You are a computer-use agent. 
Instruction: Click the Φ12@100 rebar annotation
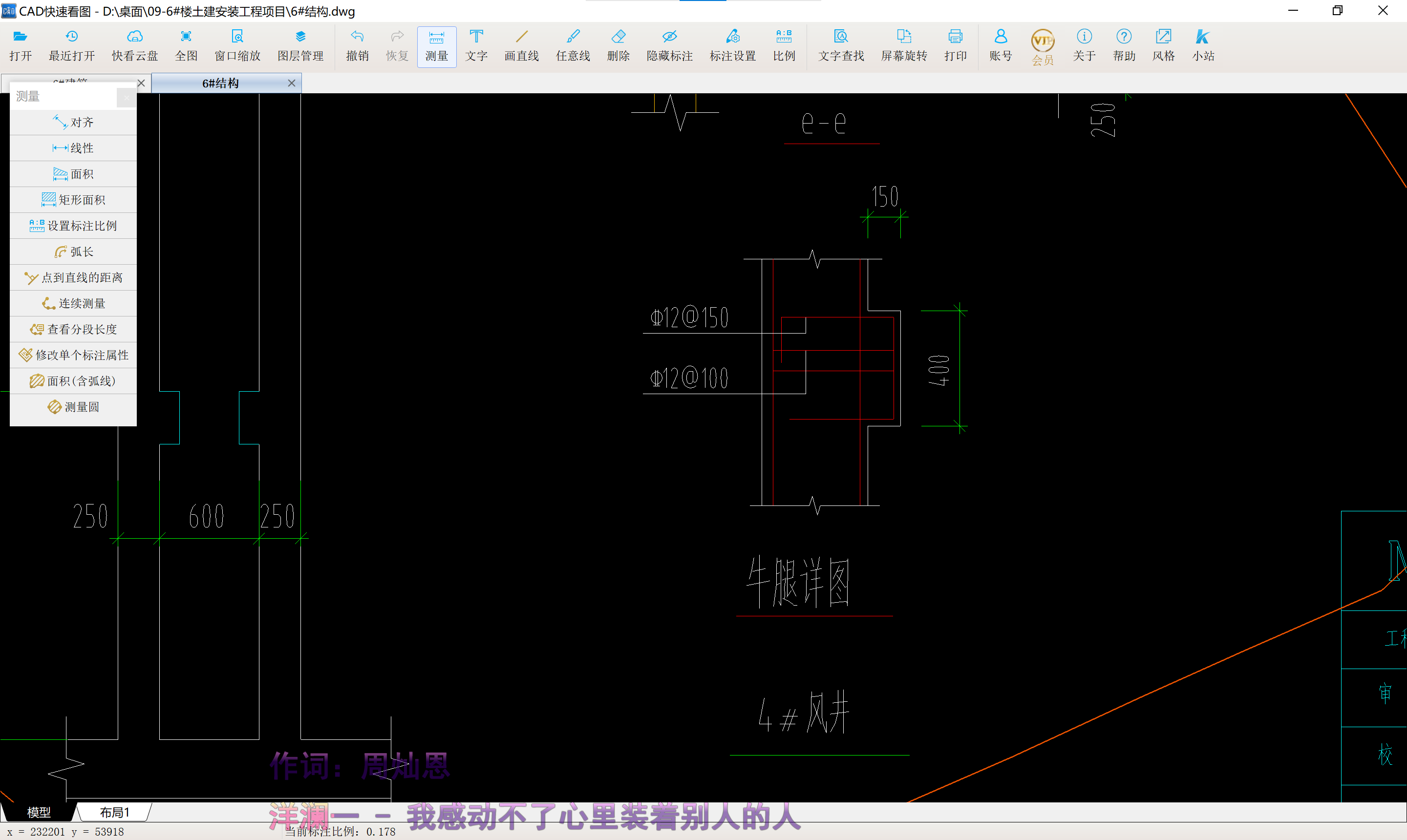click(x=689, y=378)
